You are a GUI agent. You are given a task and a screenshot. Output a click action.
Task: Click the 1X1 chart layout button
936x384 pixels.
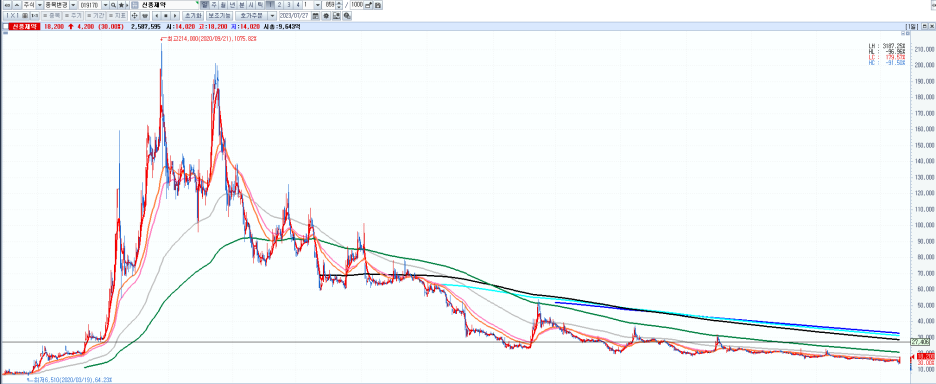coord(13,16)
